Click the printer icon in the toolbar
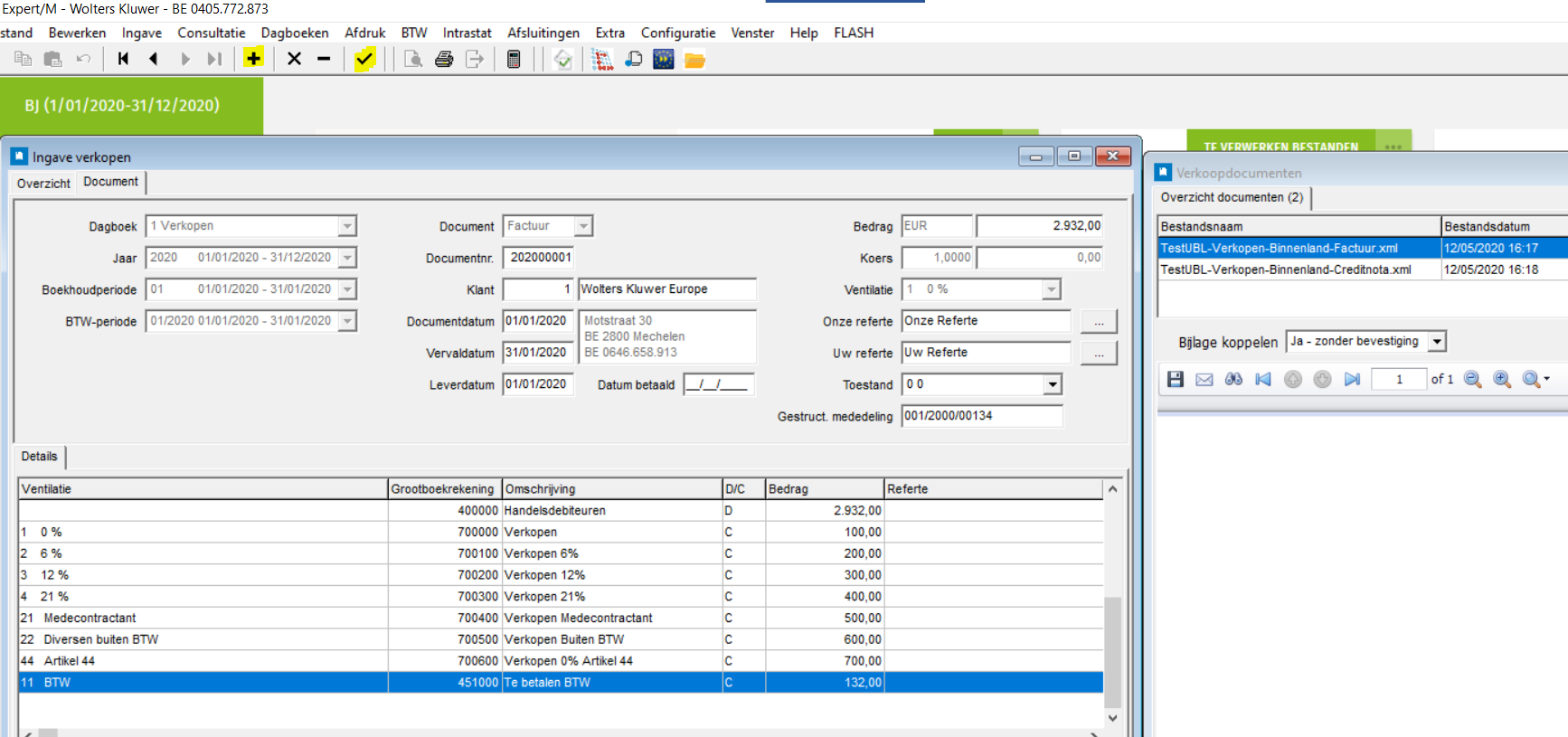Screen dimensions: 1568x737 pyautogui.click(x=444, y=60)
